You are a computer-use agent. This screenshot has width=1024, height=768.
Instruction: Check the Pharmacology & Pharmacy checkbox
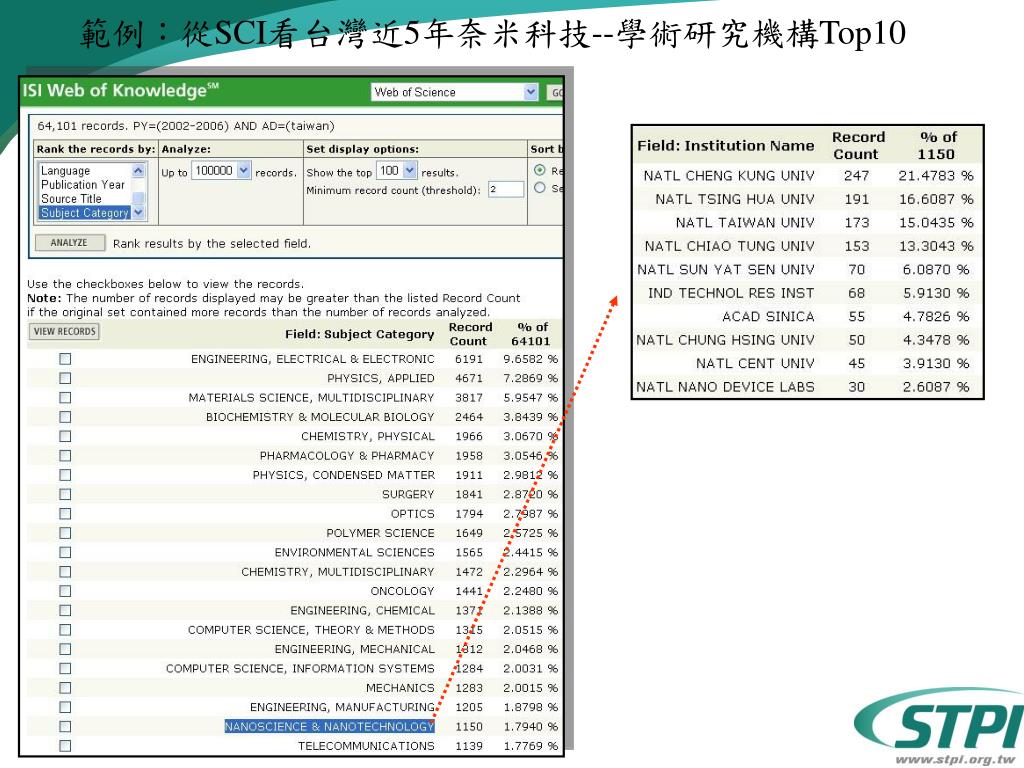[x=65, y=455]
